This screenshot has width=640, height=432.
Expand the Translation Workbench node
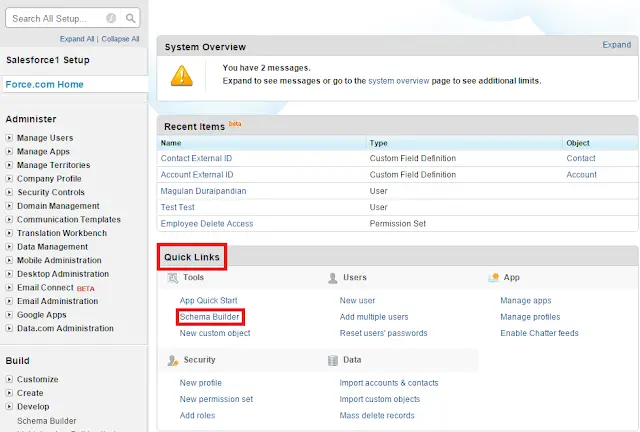pos(9,233)
